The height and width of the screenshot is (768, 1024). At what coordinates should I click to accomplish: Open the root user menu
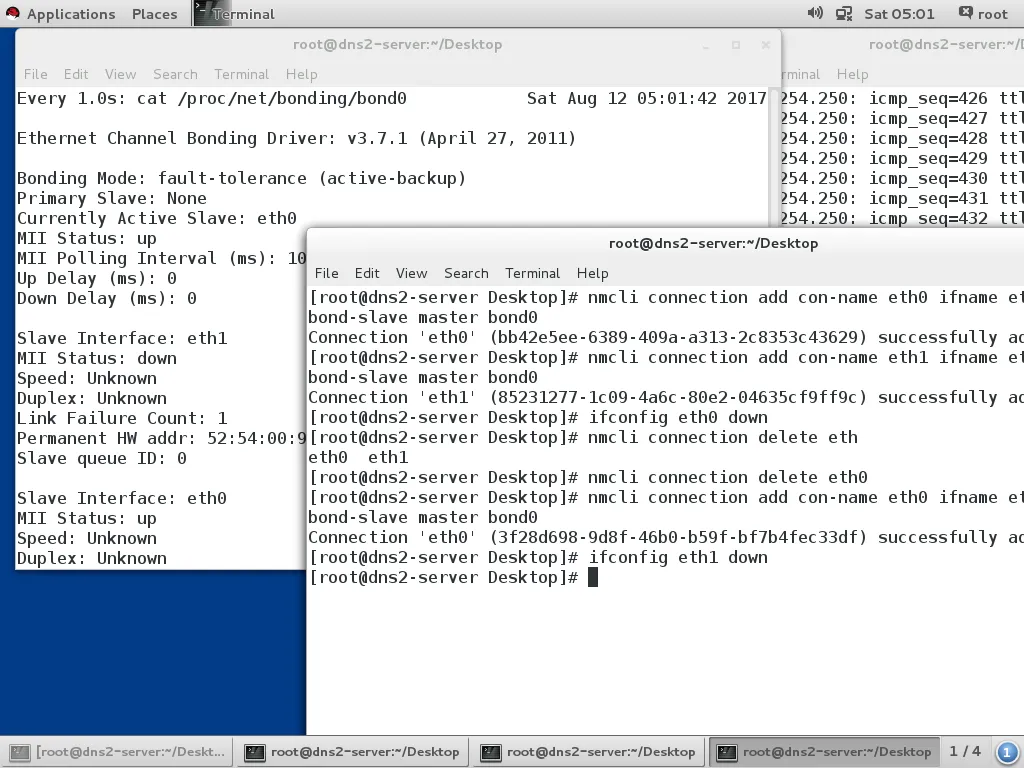(x=984, y=14)
